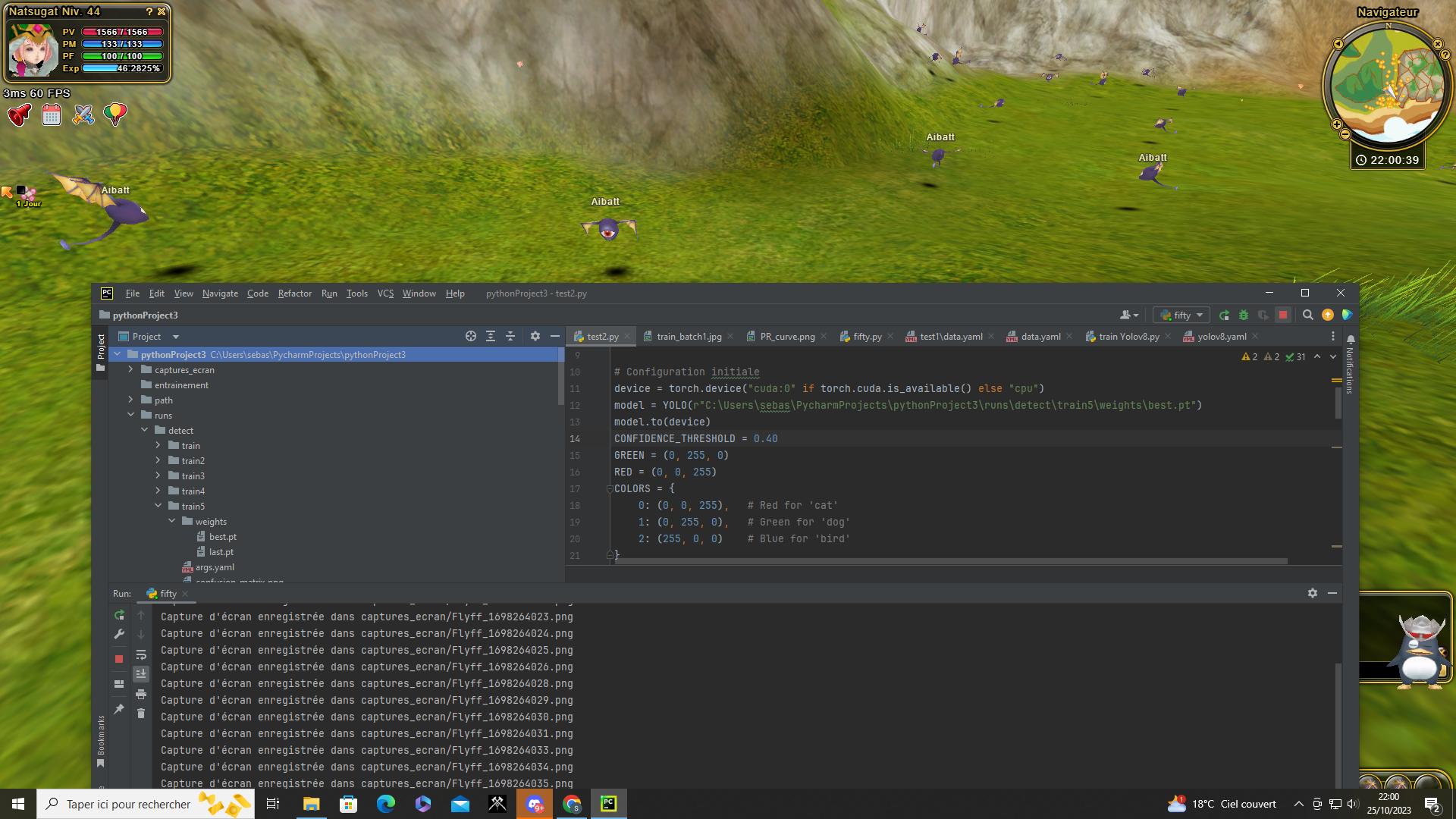Switch to the yolov8.yaml tab
The width and height of the screenshot is (1456, 819).
click(x=1222, y=337)
